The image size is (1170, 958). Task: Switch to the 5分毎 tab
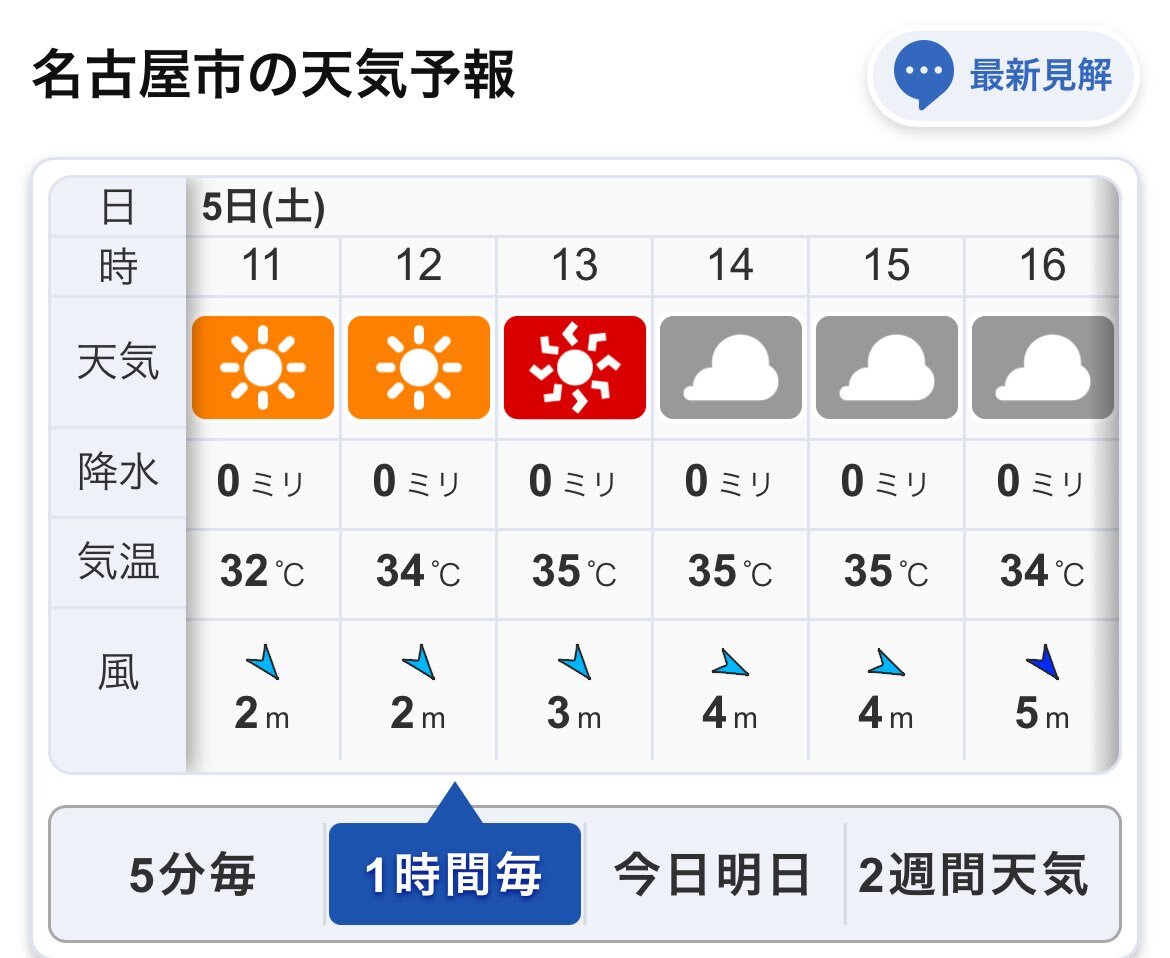192,874
